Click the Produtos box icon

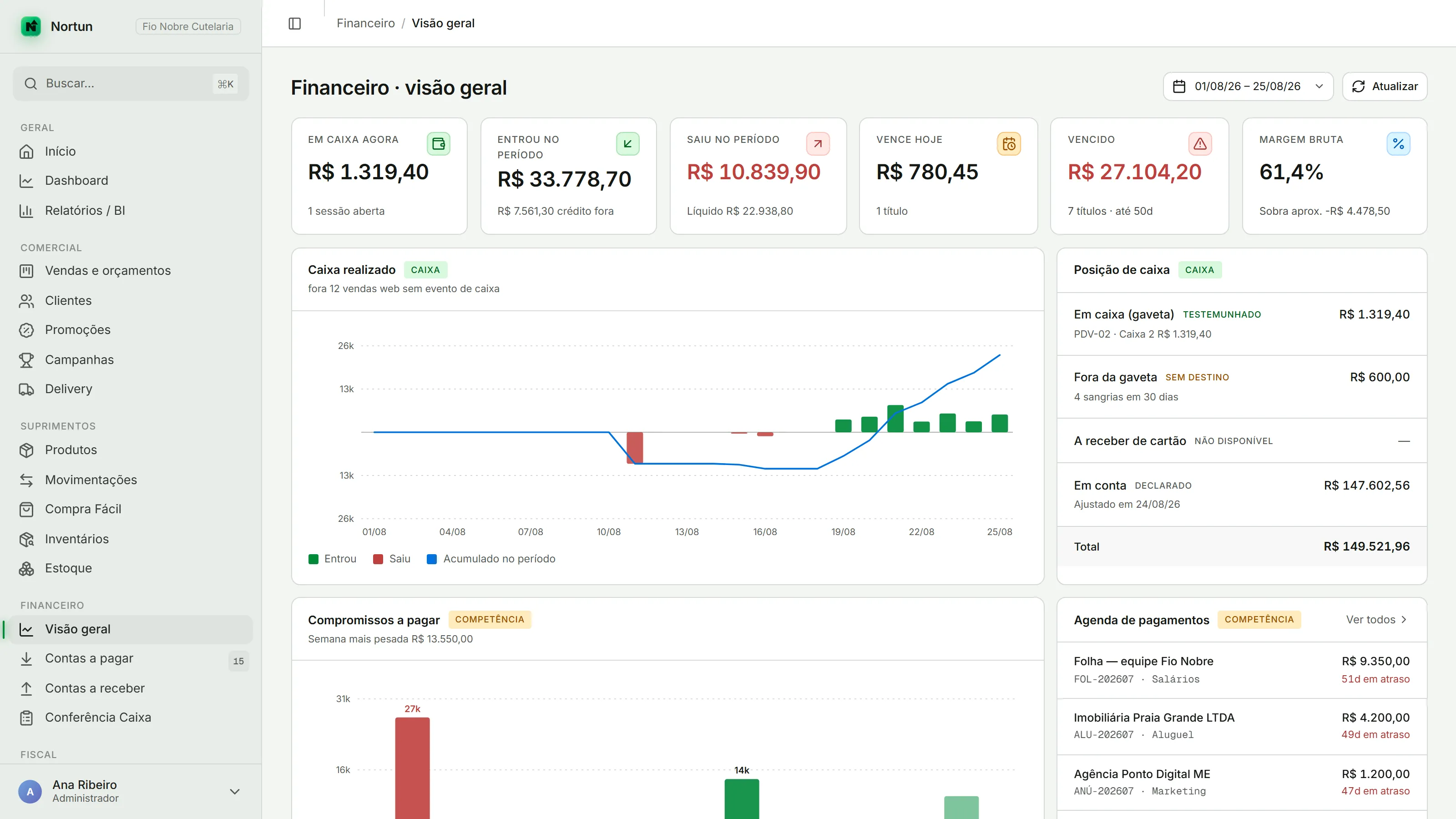(26, 450)
